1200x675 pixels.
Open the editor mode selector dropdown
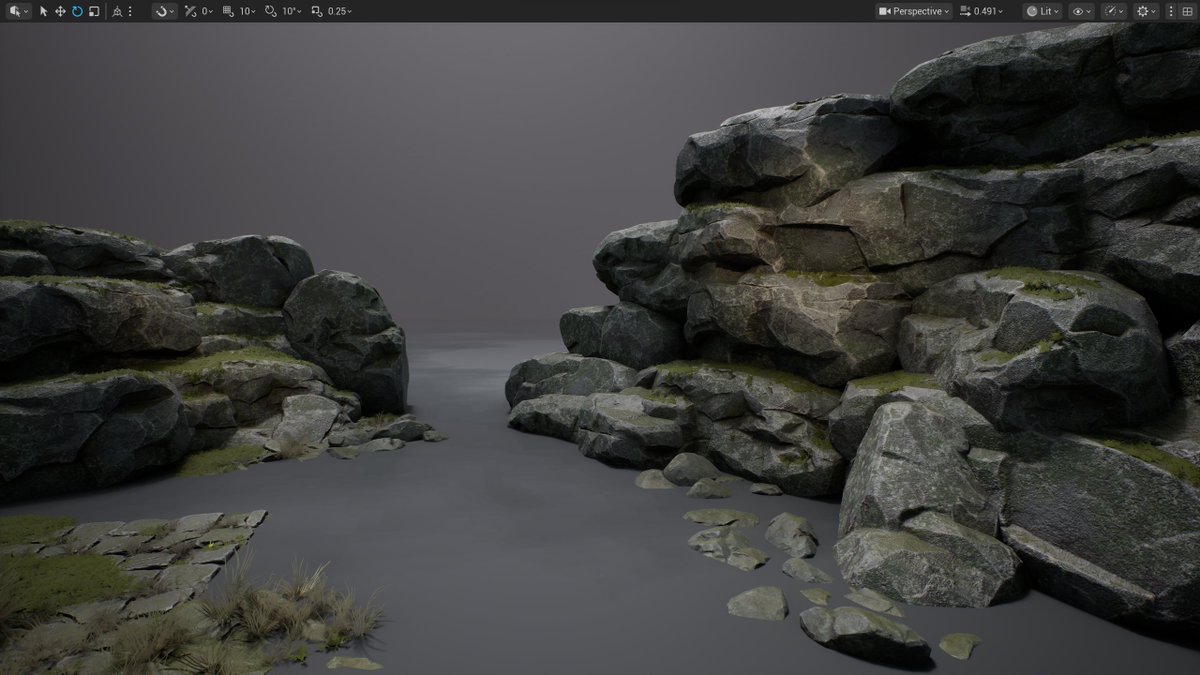[x=19, y=11]
